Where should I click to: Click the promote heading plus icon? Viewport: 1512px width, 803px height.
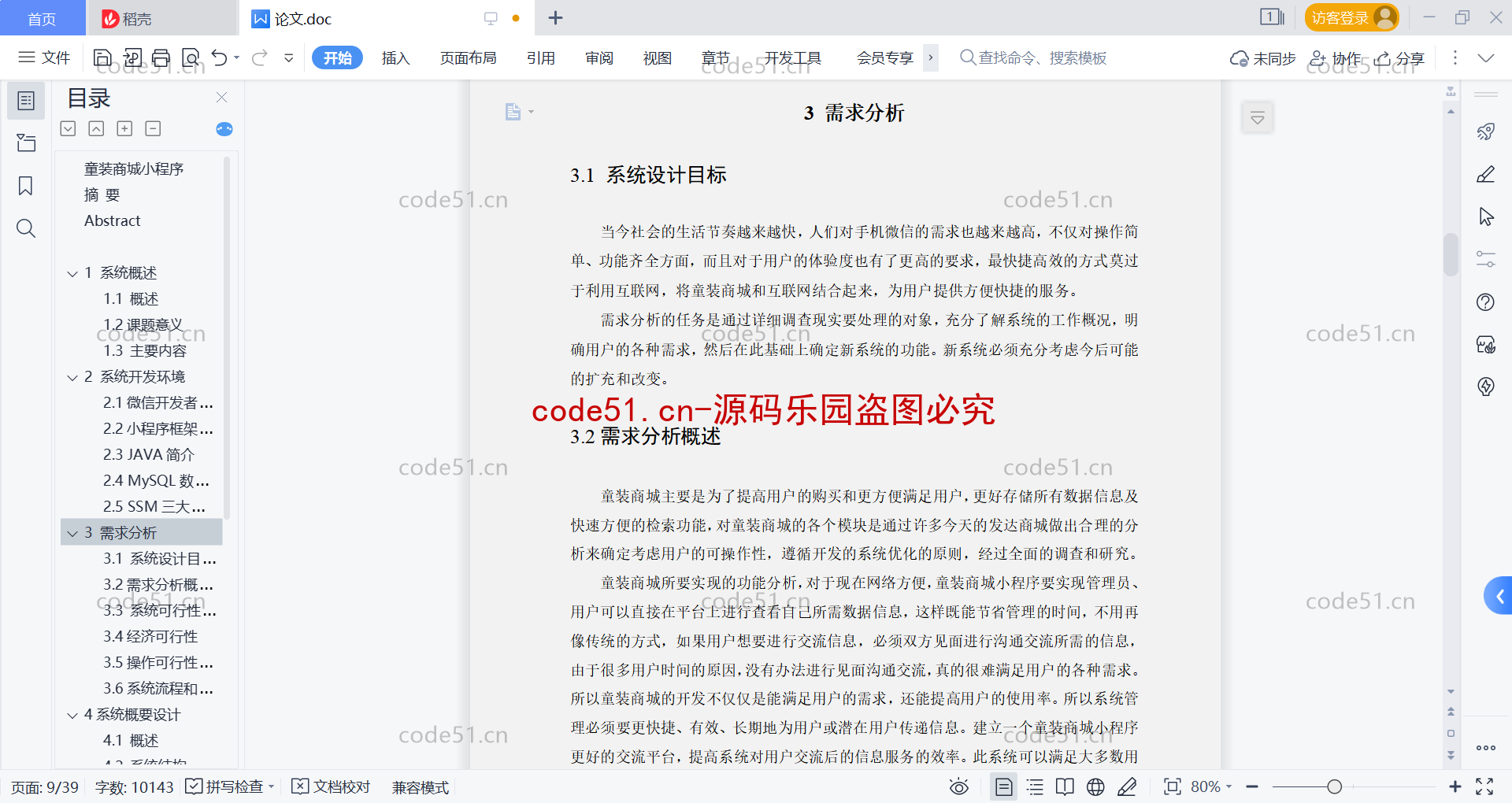(x=124, y=128)
